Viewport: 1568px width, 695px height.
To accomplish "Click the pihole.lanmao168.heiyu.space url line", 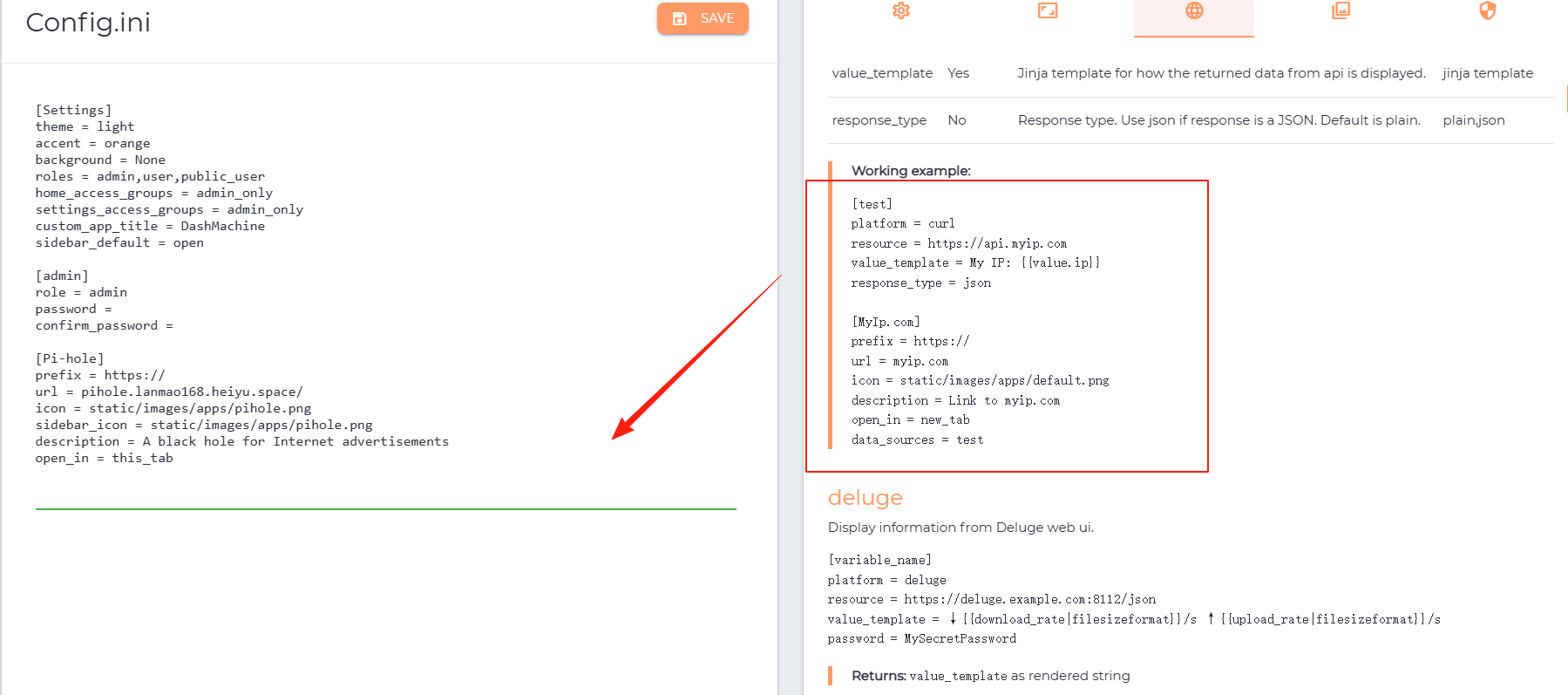I will click(169, 392).
